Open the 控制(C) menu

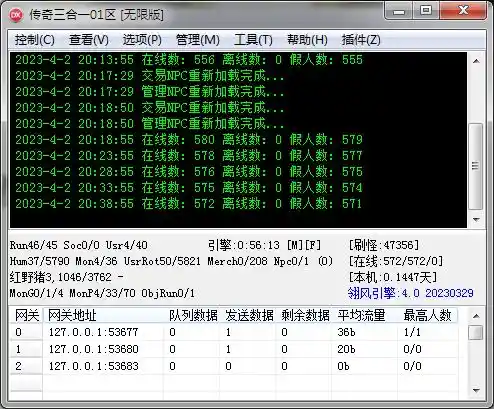click(35, 40)
